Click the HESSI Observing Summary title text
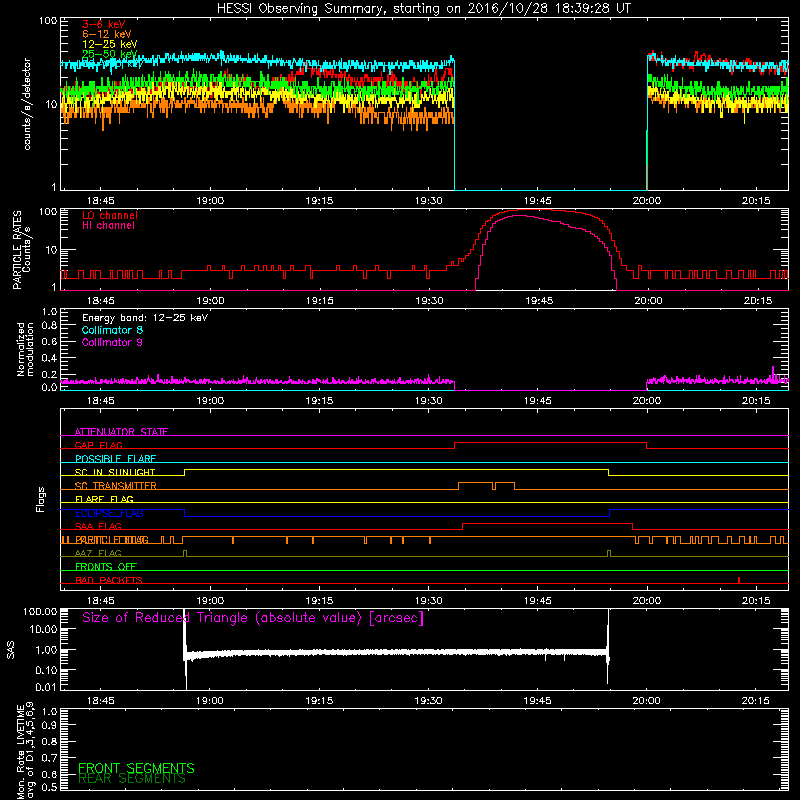Image resolution: width=800 pixels, height=800 pixels. [x=423, y=9]
